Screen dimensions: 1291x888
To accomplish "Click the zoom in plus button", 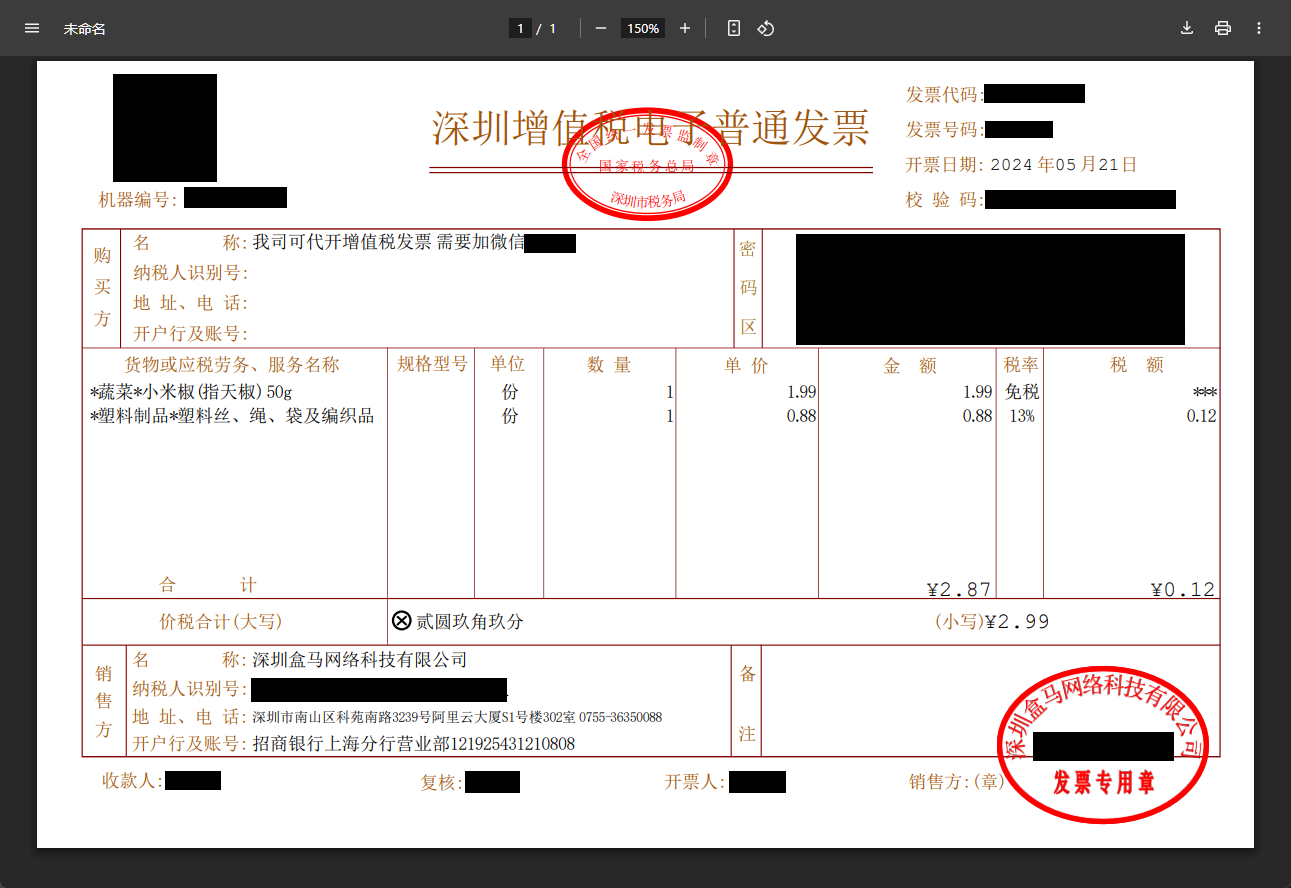I will (x=685, y=28).
